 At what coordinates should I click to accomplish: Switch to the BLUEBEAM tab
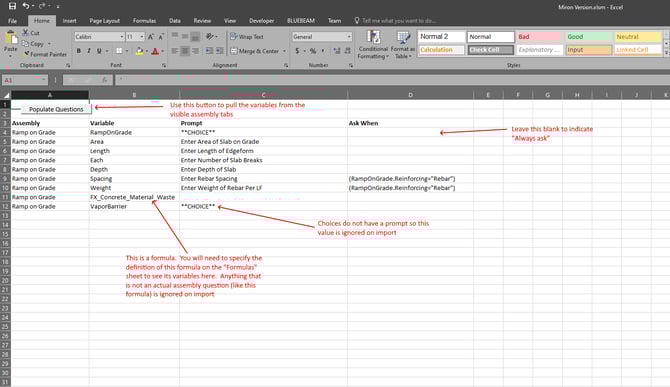pyautogui.click(x=301, y=21)
